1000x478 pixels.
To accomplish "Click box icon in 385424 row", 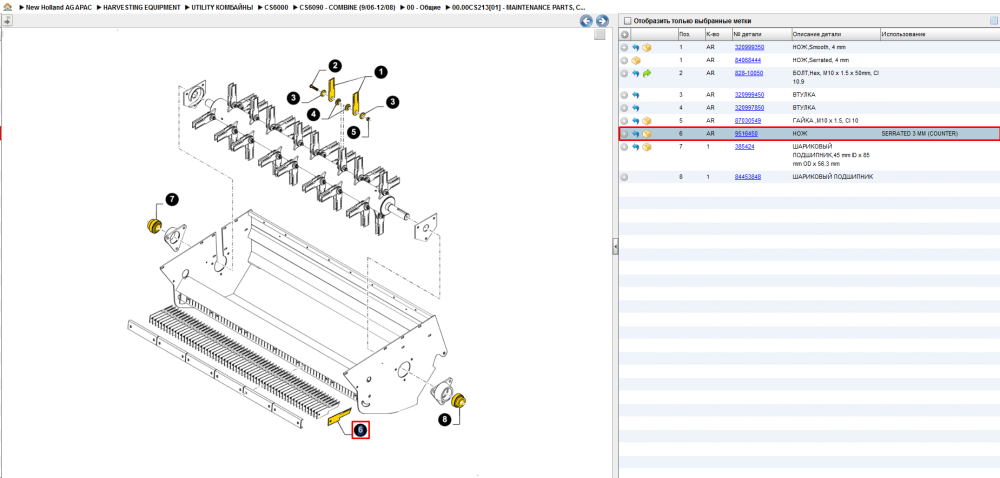I will pyautogui.click(x=647, y=147).
